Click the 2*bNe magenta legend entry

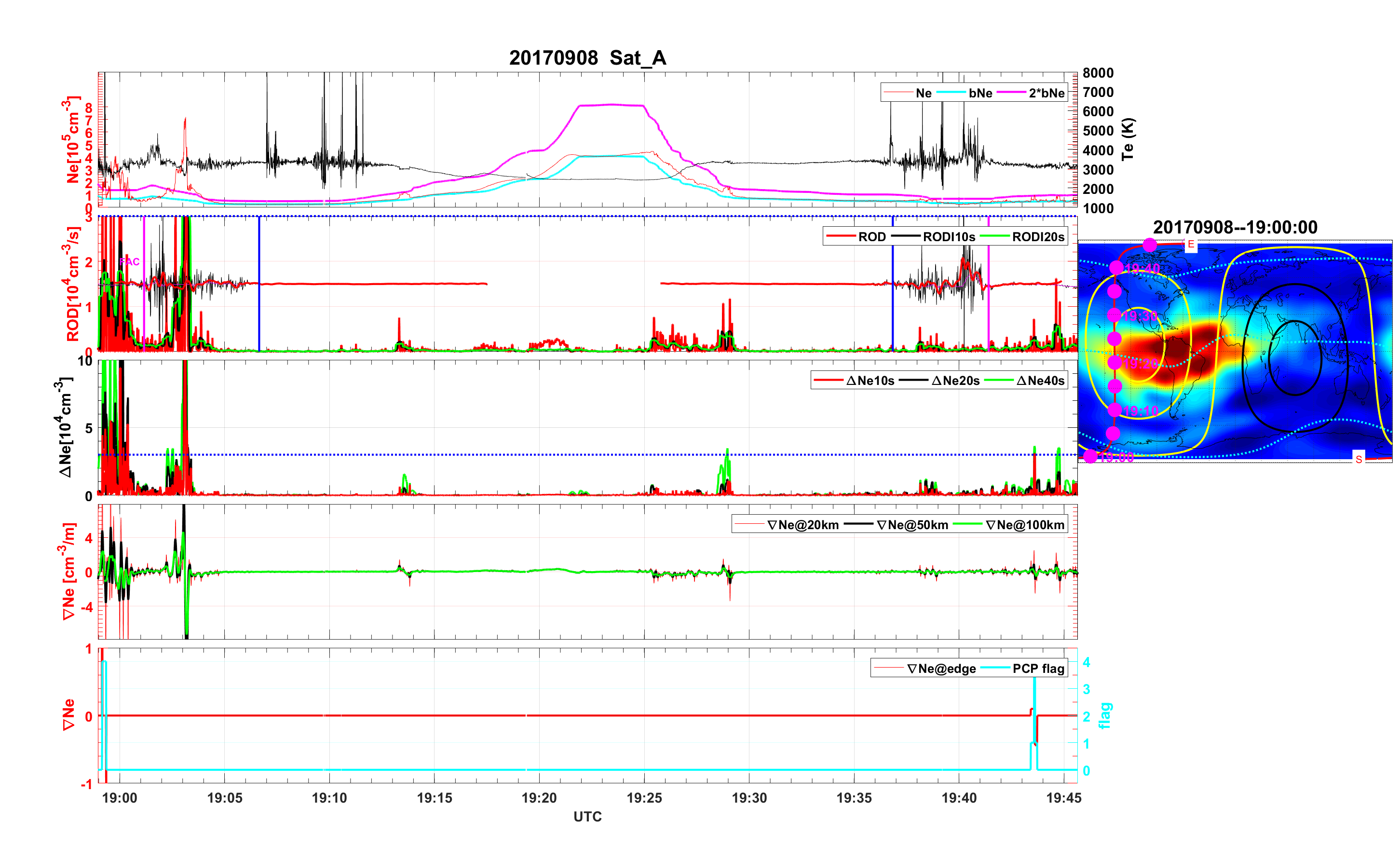(1046, 93)
